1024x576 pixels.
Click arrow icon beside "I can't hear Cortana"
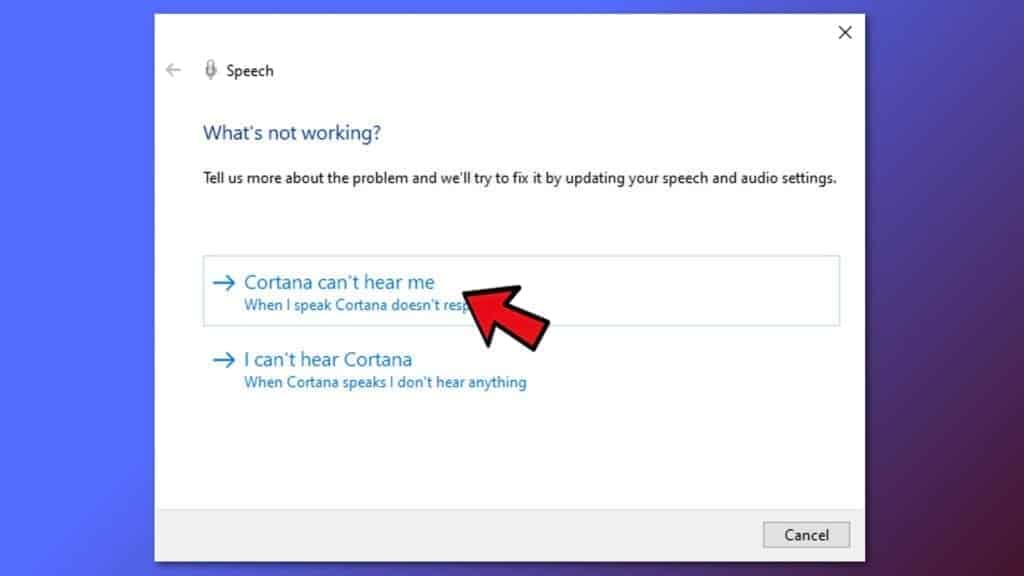[x=223, y=360]
